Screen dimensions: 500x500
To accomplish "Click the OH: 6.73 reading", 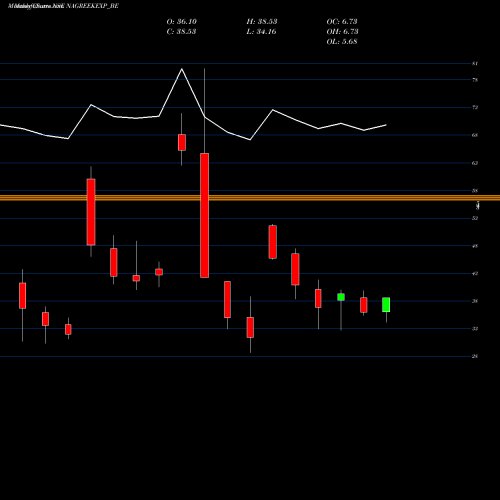I will [x=342, y=31].
